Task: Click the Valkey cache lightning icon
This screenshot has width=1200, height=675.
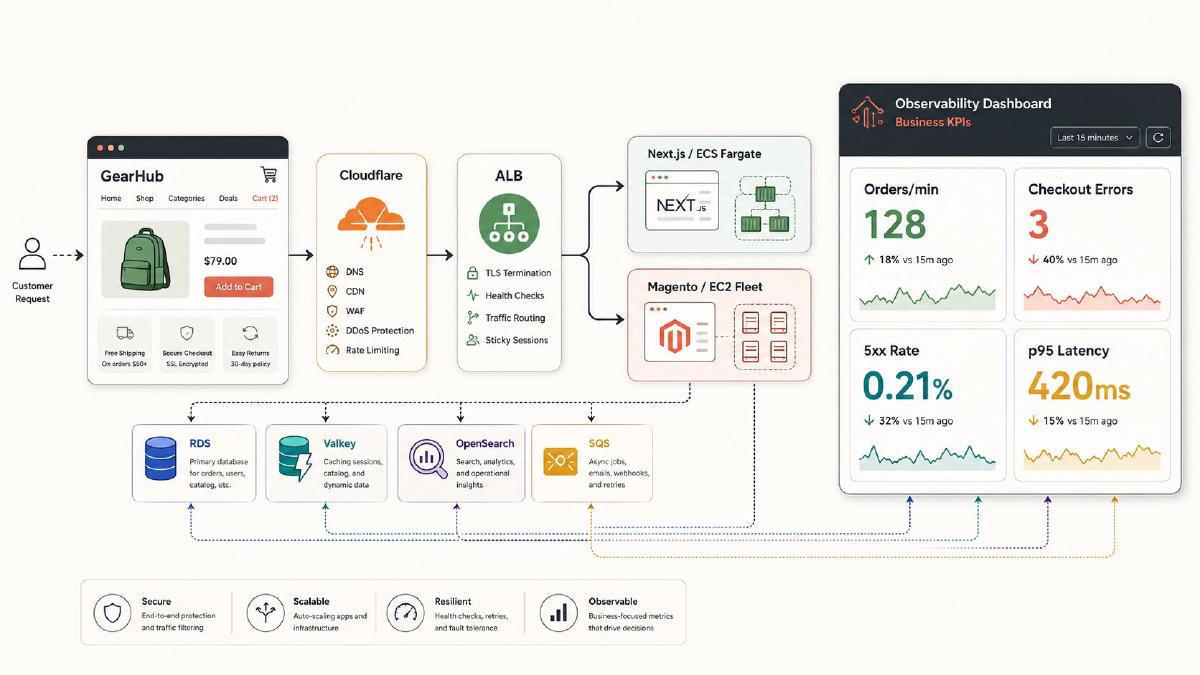Action: tap(296, 458)
